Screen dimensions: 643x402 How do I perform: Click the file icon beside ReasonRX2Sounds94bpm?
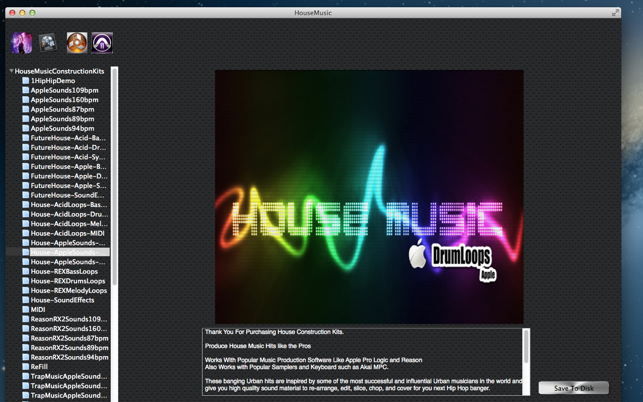point(25,357)
